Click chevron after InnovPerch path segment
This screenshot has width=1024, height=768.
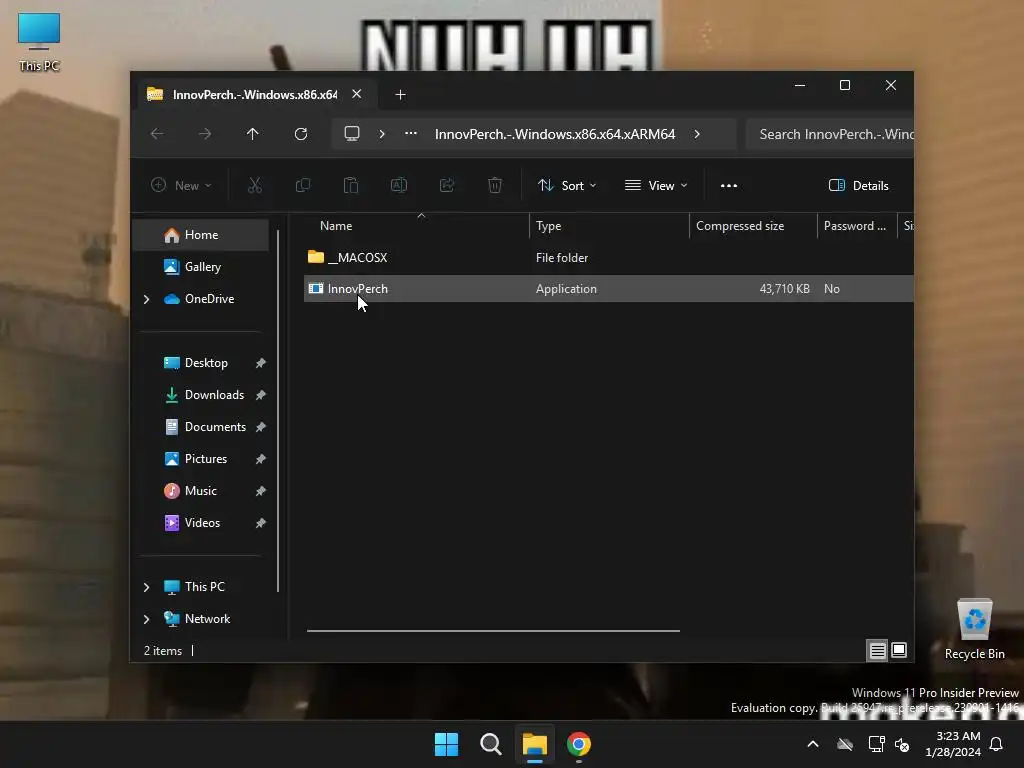point(697,134)
